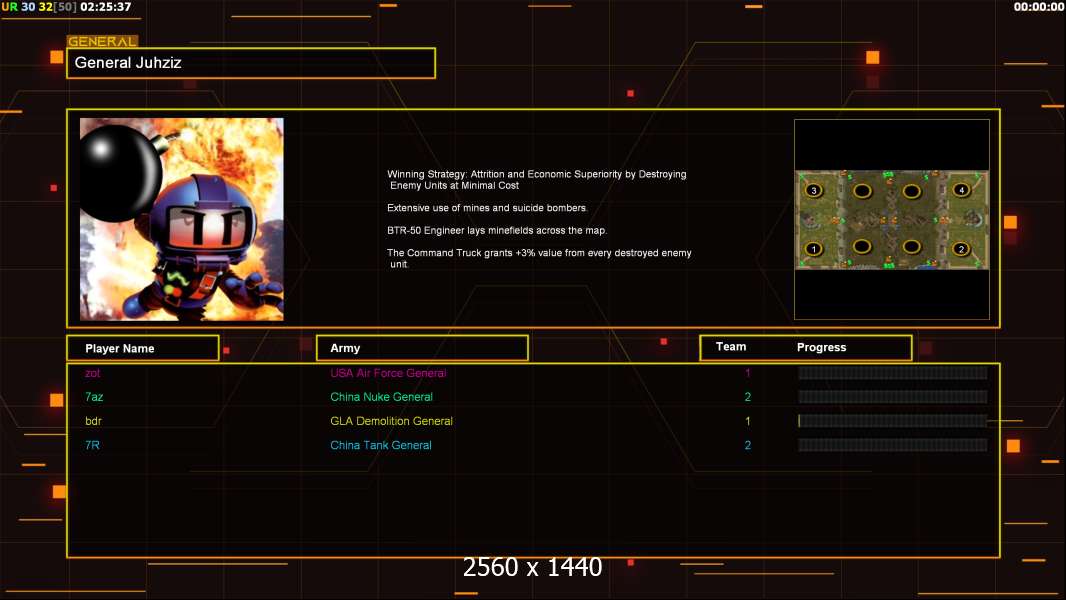Click the black circle marker beside start position 1
The height and width of the screenshot is (600, 1066).
(x=863, y=247)
